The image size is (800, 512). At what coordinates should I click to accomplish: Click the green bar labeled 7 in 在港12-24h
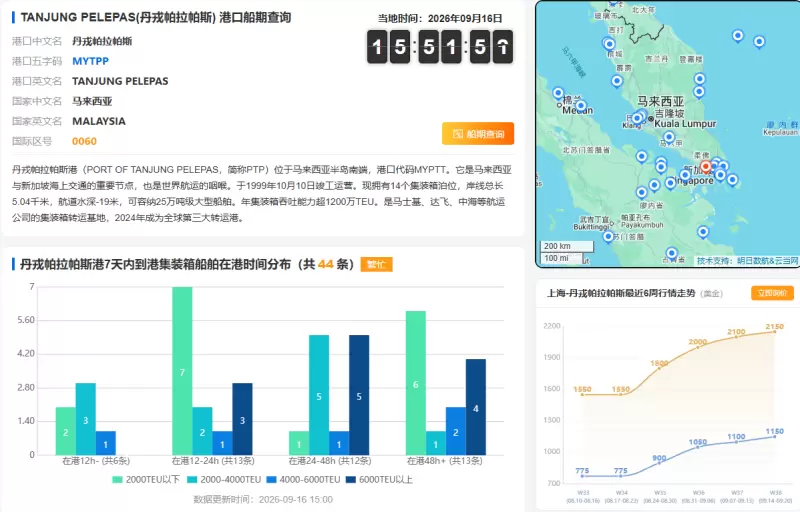[x=182, y=371]
